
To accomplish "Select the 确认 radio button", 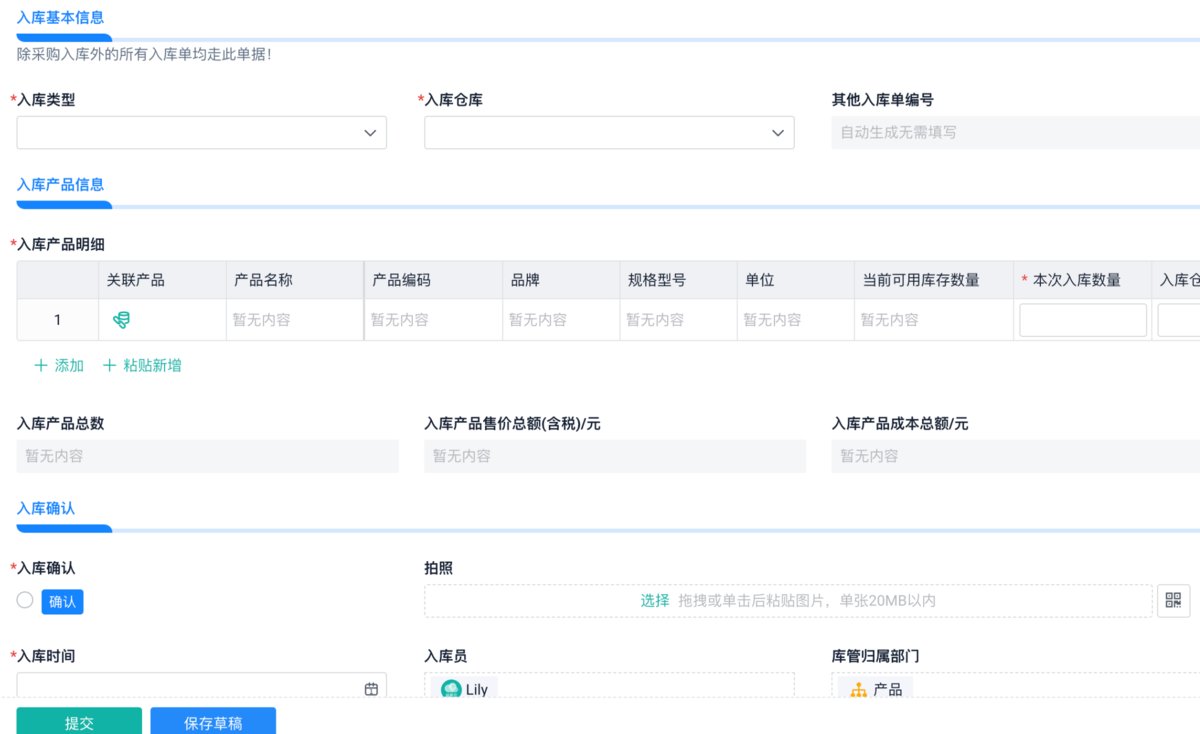I will [x=25, y=600].
